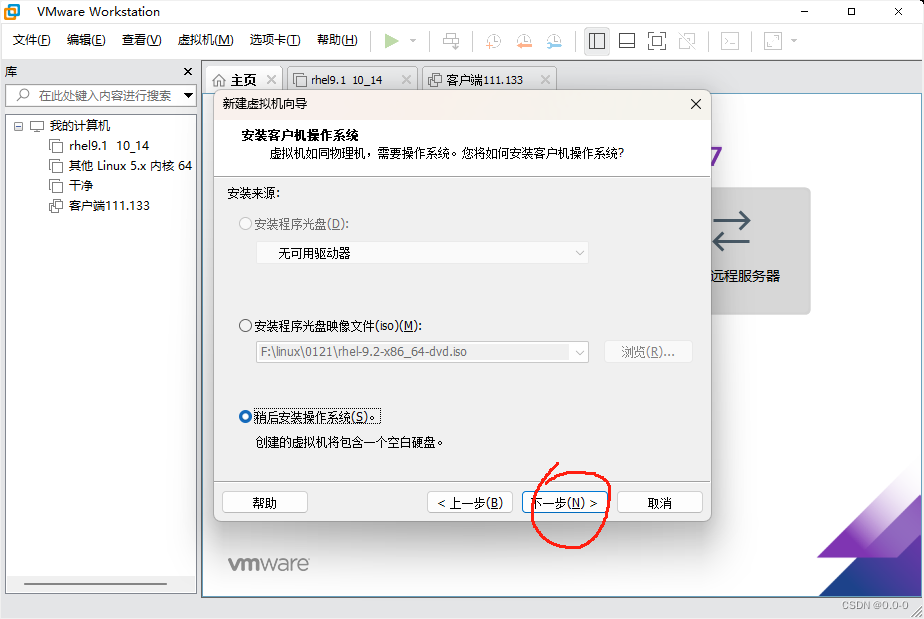
Task: Click the VMware Workstation app logo icon
Action: click(x=12, y=11)
